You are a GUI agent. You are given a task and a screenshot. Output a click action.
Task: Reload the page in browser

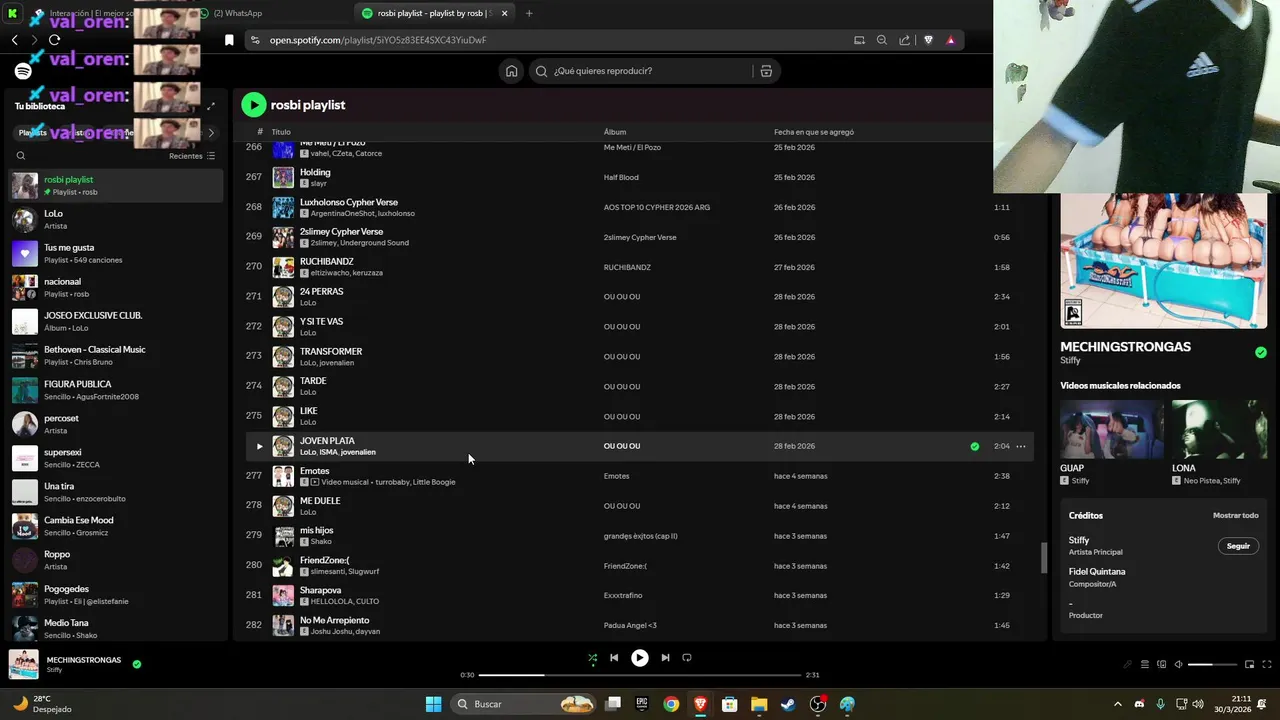[x=54, y=40]
